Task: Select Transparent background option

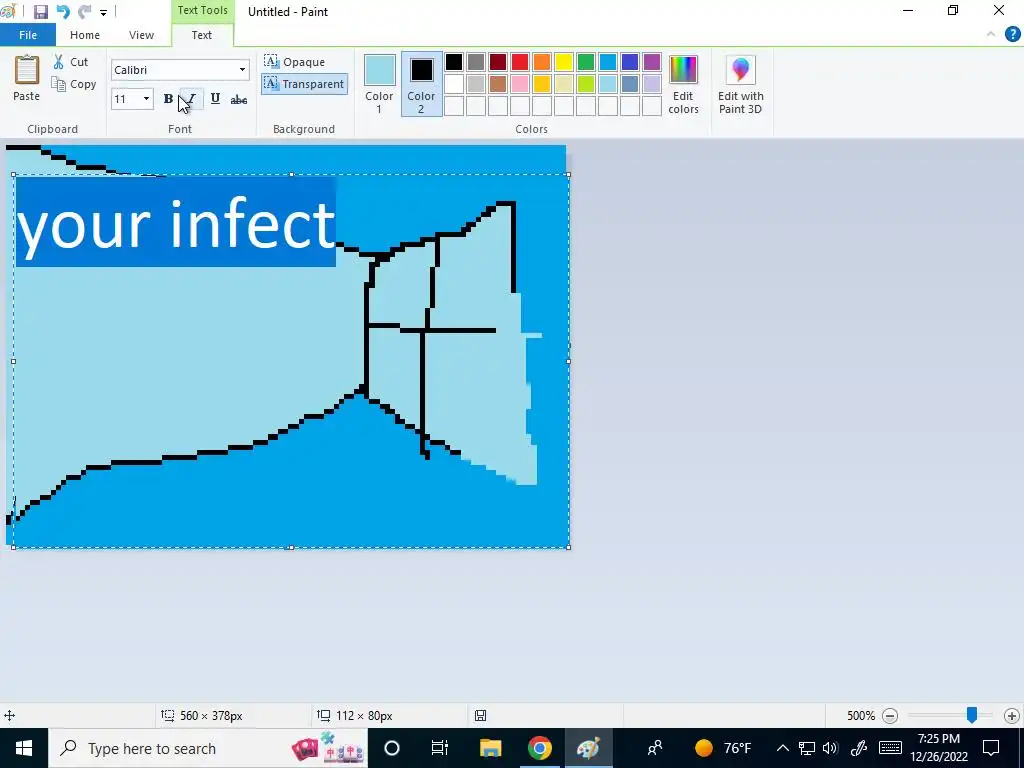Action: tap(304, 84)
